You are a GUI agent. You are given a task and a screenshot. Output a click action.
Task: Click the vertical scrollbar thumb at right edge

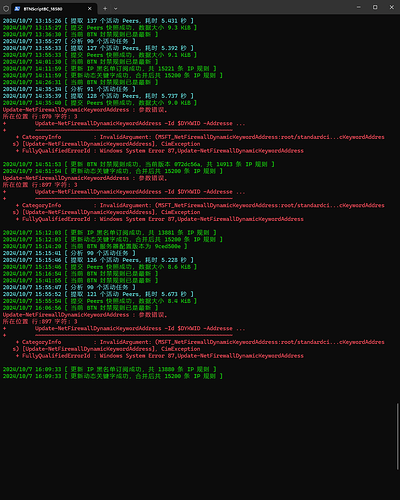[x=397, y=436]
